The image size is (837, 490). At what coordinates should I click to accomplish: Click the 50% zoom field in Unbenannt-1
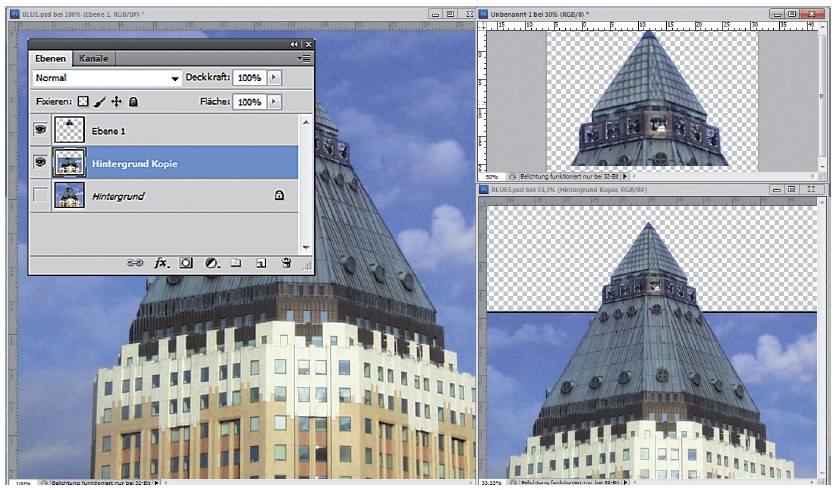[492, 176]
